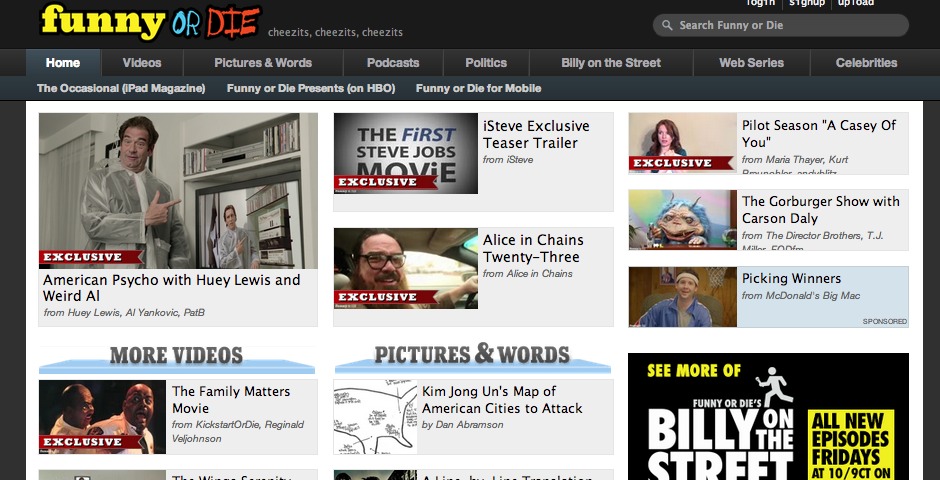Open the login link

coord(760,3)
